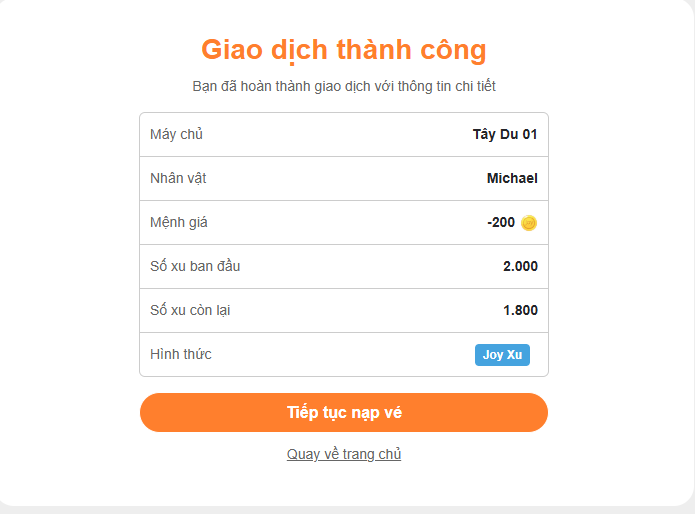Select the Nhân vật label
This screenshot has height=514, width=695.
click(x=178, y=179)
